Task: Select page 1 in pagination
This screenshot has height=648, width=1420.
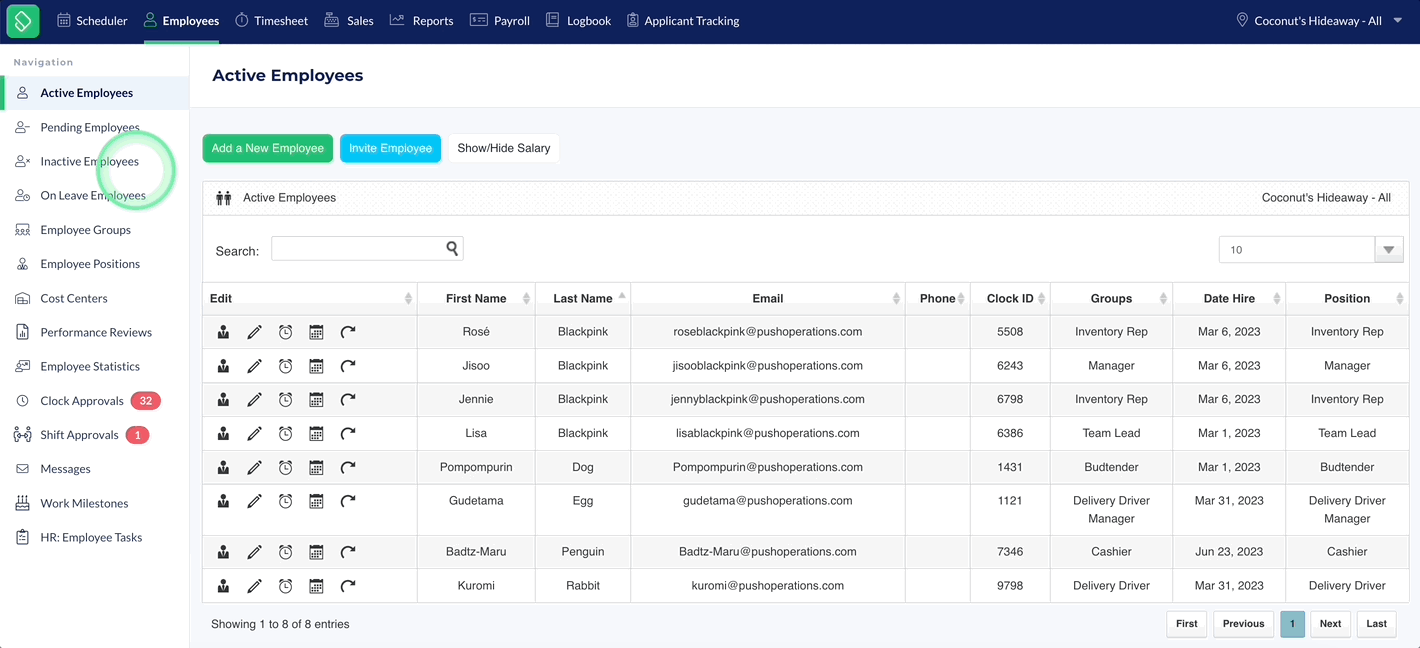Action: [1292, 624]
